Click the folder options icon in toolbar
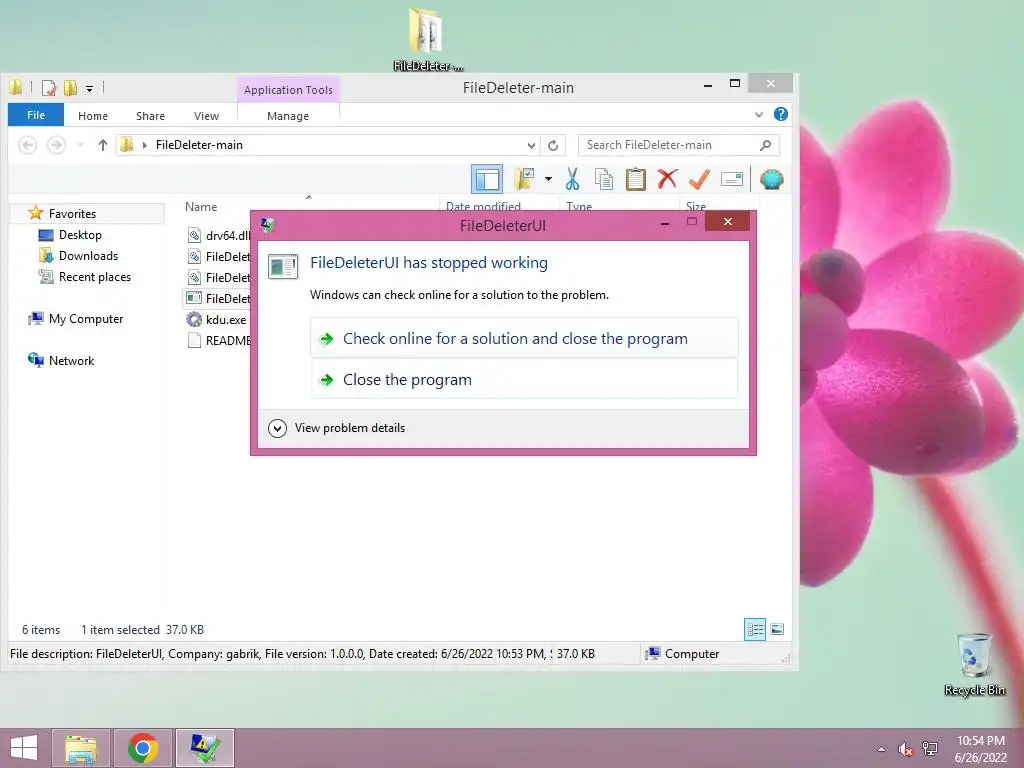 pos(524,179)
